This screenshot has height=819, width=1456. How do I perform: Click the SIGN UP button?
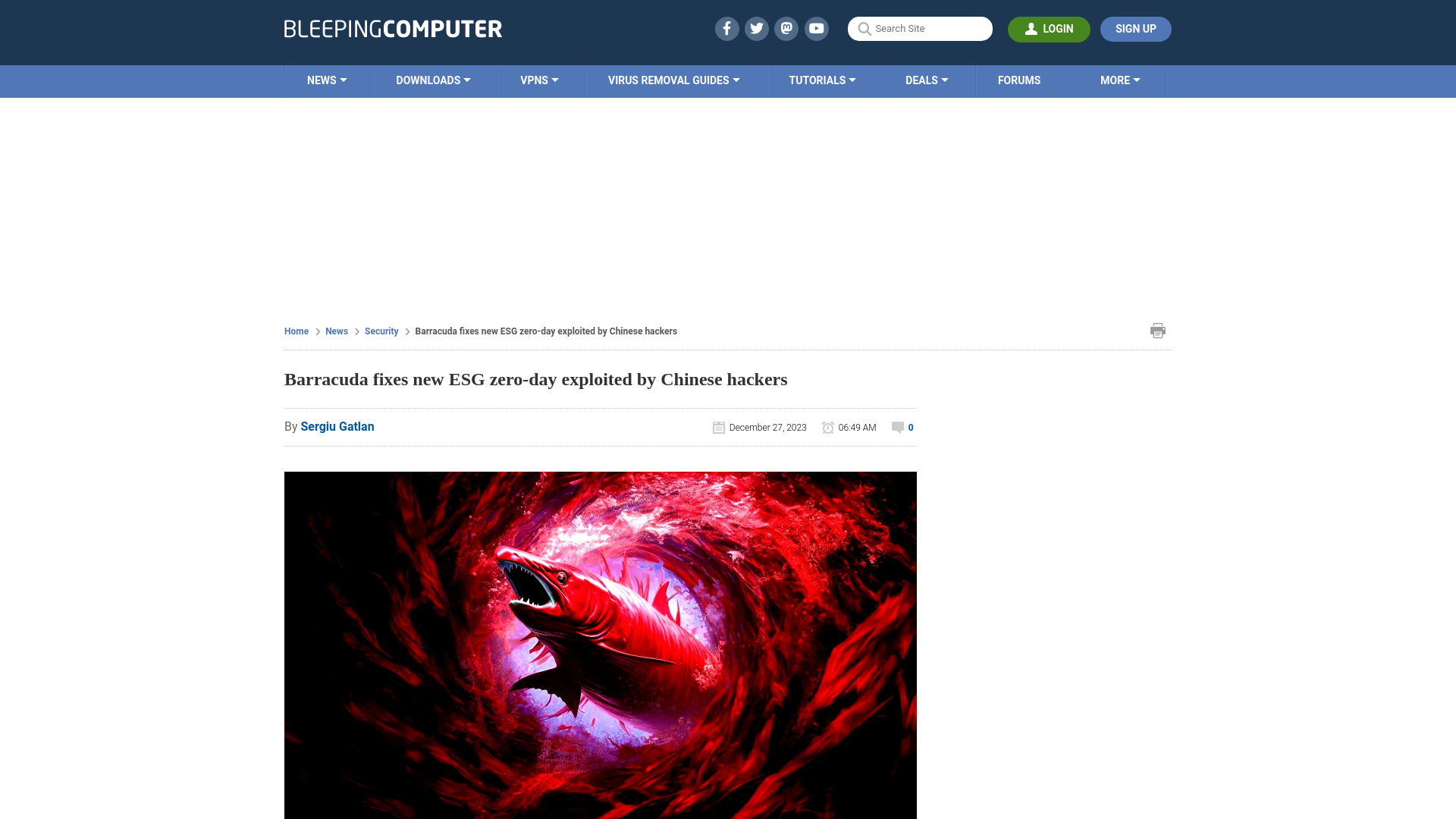coord(1135,29)
